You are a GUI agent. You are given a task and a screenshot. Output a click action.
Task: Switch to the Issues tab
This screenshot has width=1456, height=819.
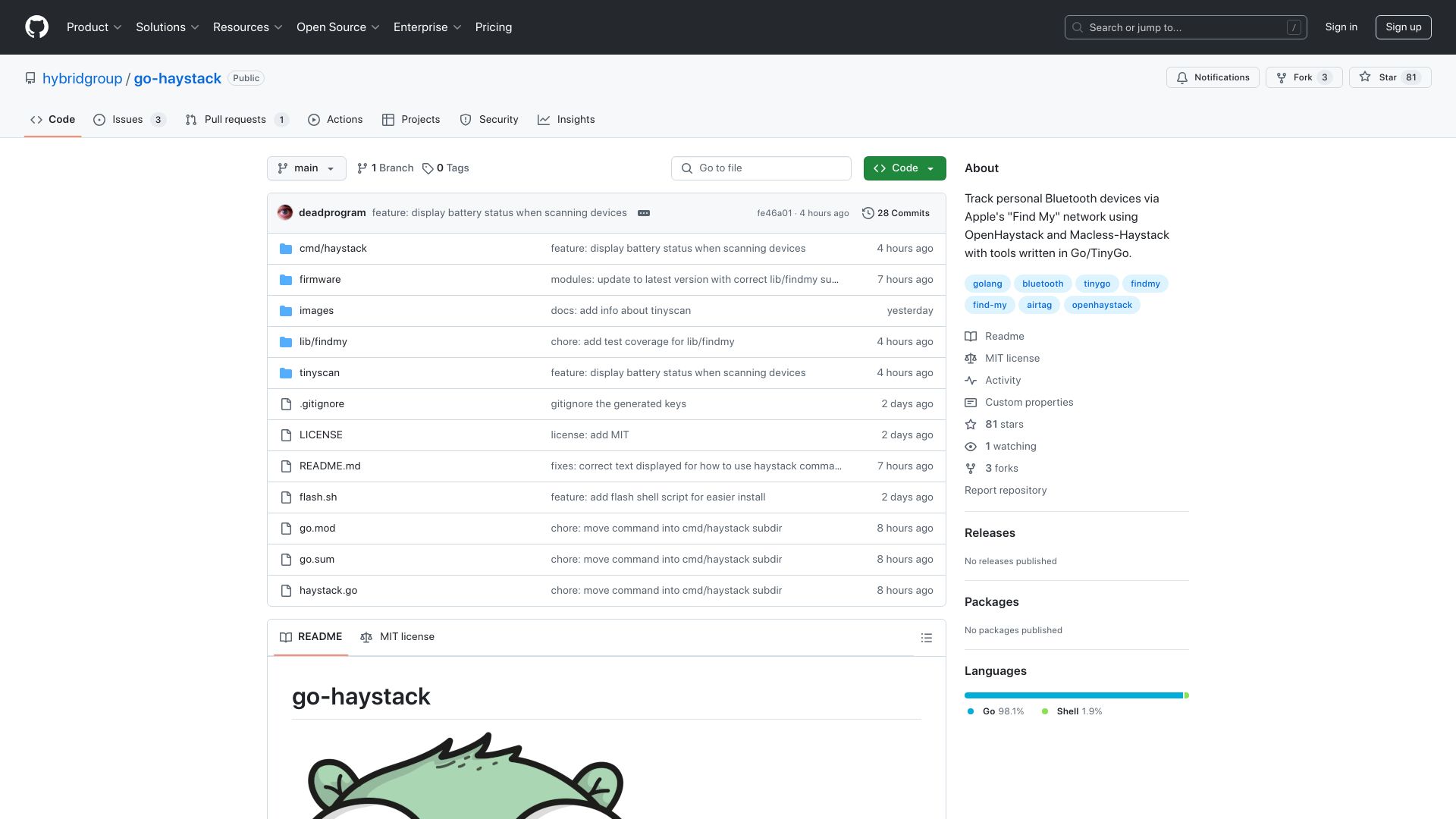tap(129, 120)
